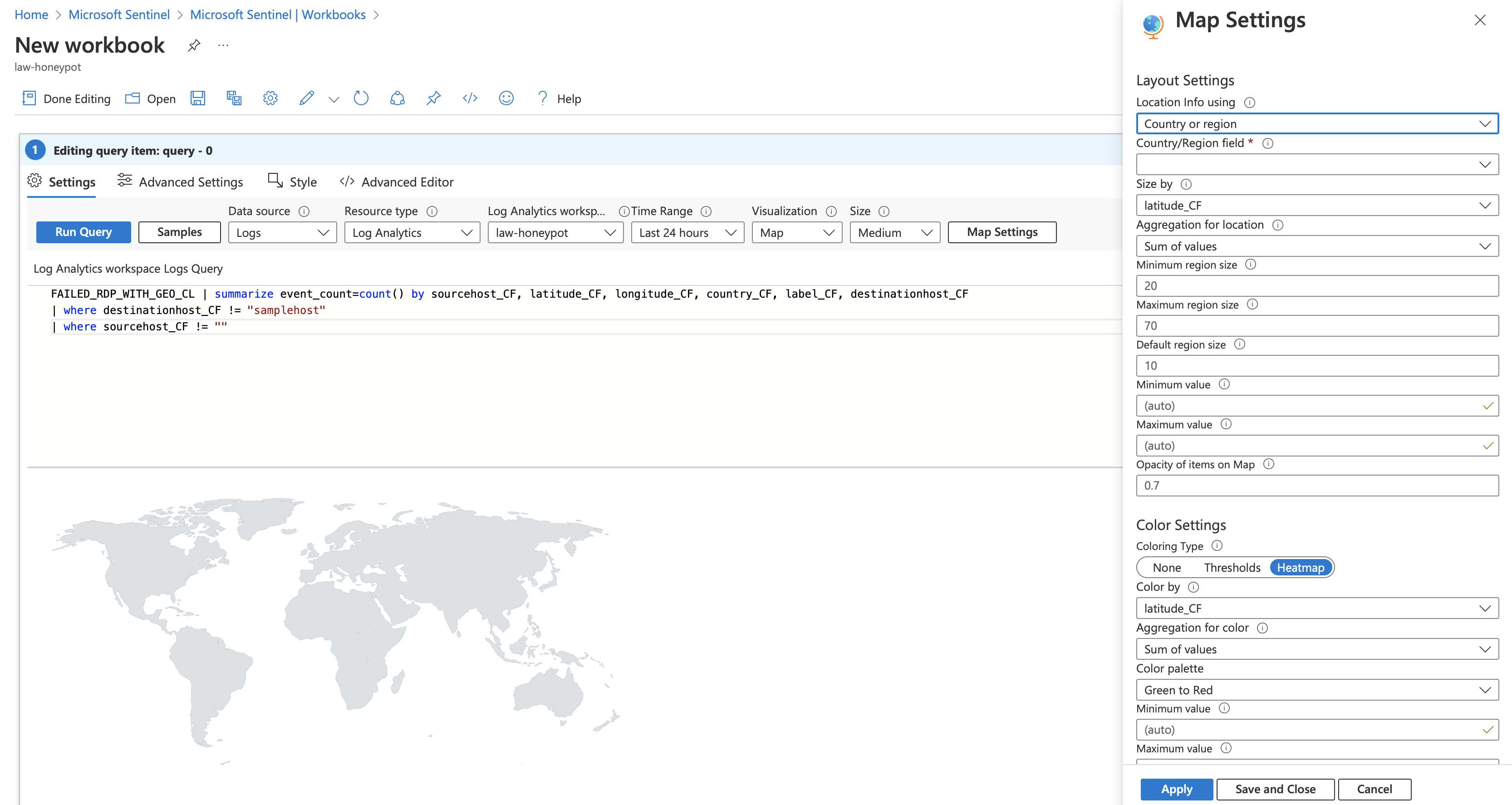Click the Map Settings button
The image size is (1512, 805).
pyautogui.click(x=1002, y=232)
